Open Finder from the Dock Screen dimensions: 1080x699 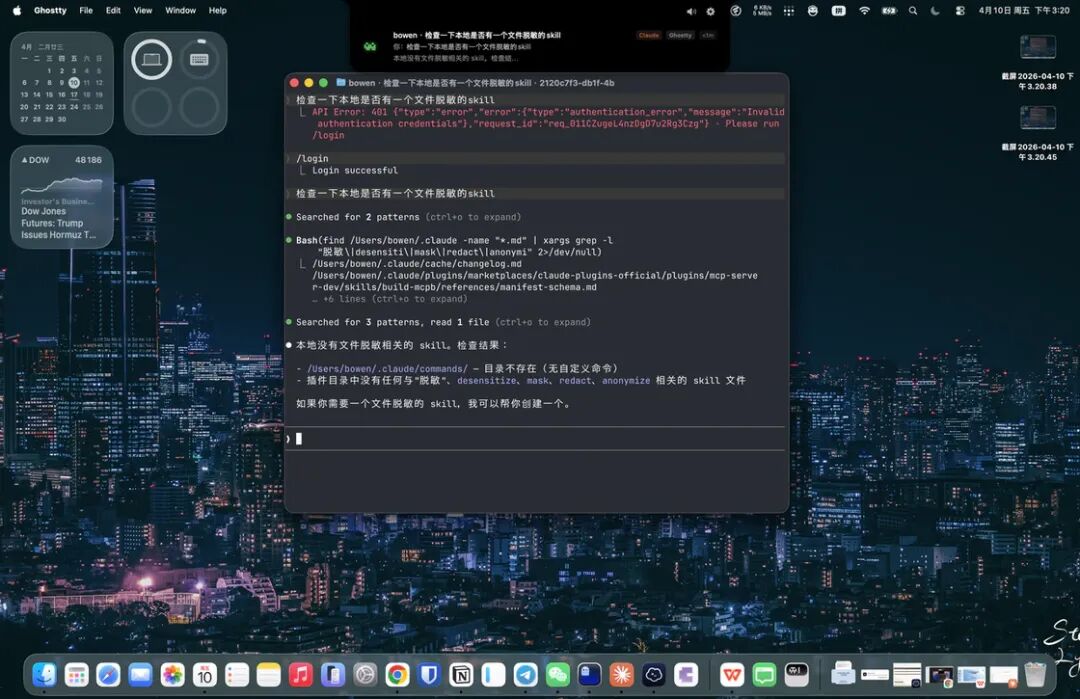[x=45, y=675]
